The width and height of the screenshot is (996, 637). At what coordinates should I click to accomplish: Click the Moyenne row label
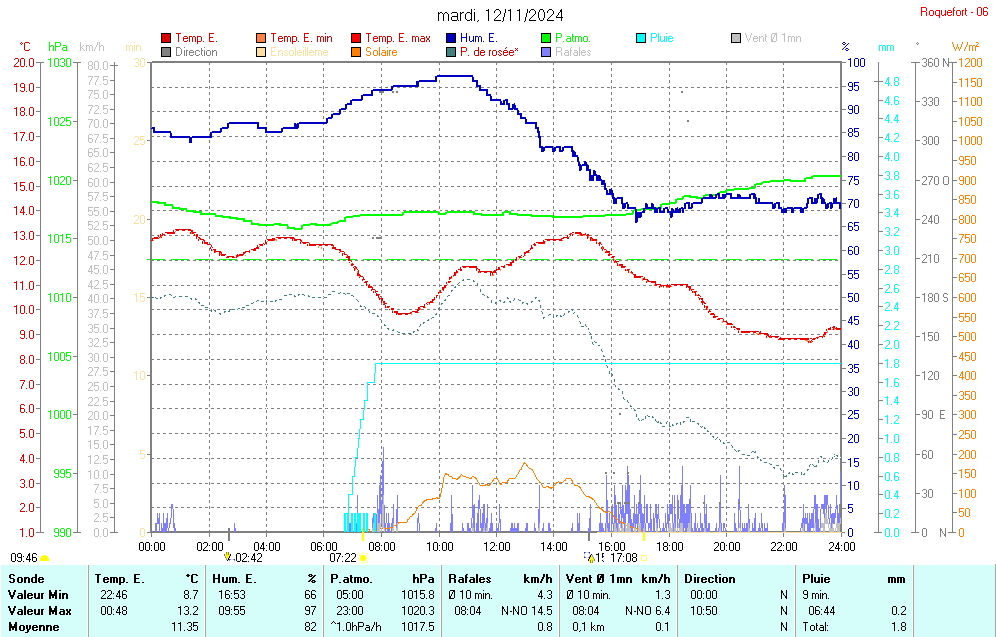[34, 627]
